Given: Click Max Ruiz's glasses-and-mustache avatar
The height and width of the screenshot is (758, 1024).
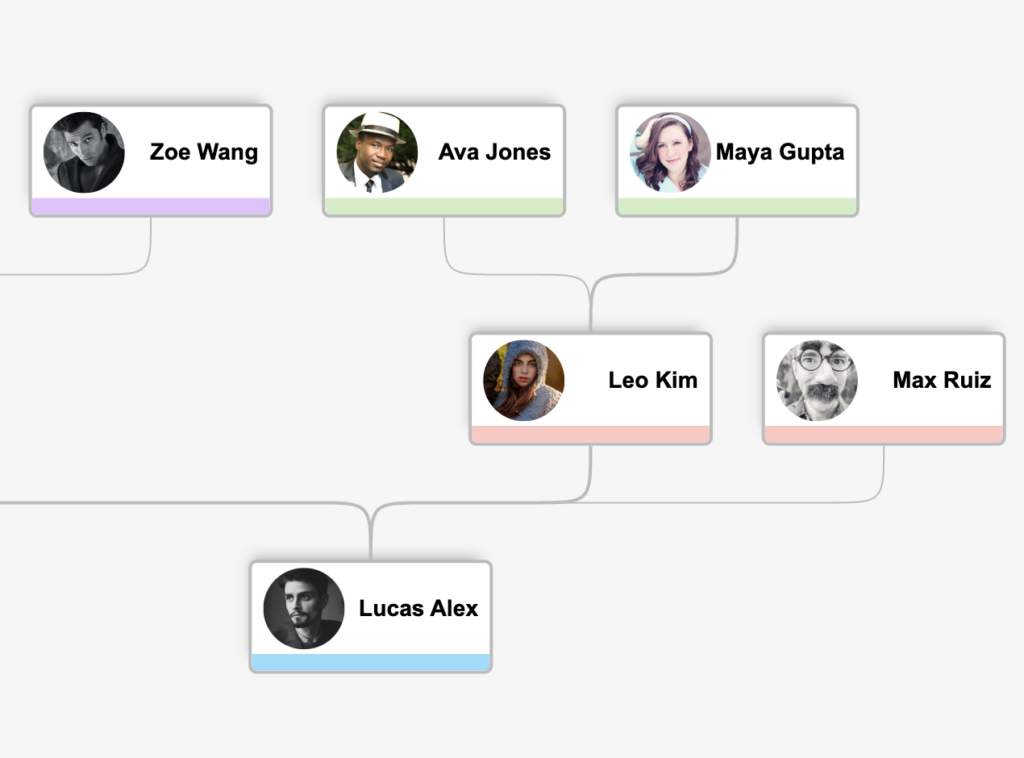Looking at the screenshot, I should coord(817,380).
